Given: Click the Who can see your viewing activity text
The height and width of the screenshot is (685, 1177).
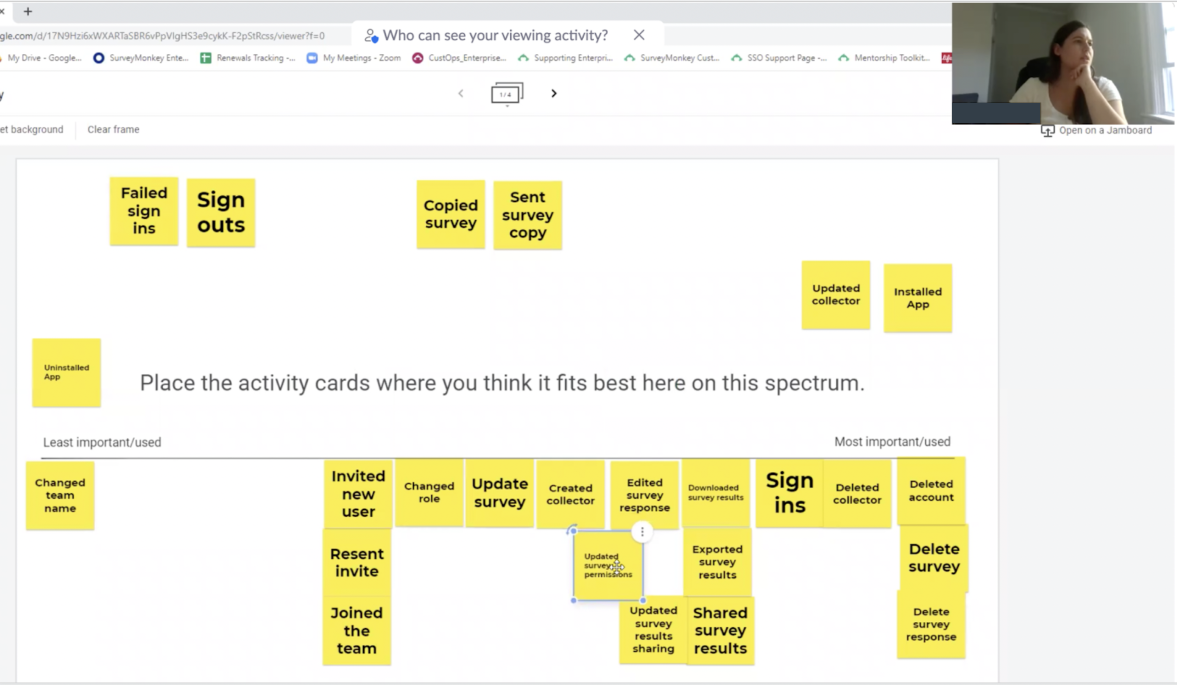Looking at the screenshot, I should click(x=495, y=35).
